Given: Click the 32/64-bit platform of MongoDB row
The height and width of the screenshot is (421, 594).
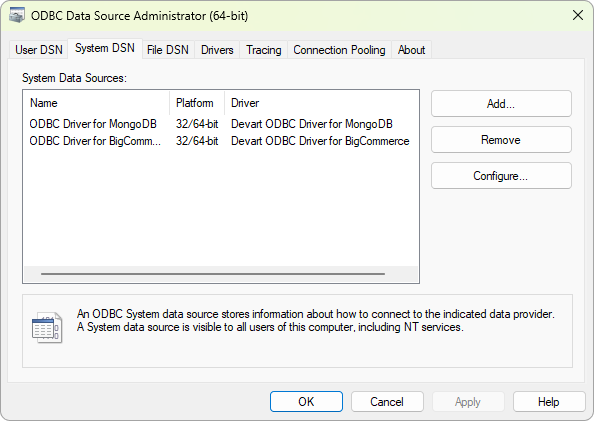Looking at the screenshot, I should 197,124.
